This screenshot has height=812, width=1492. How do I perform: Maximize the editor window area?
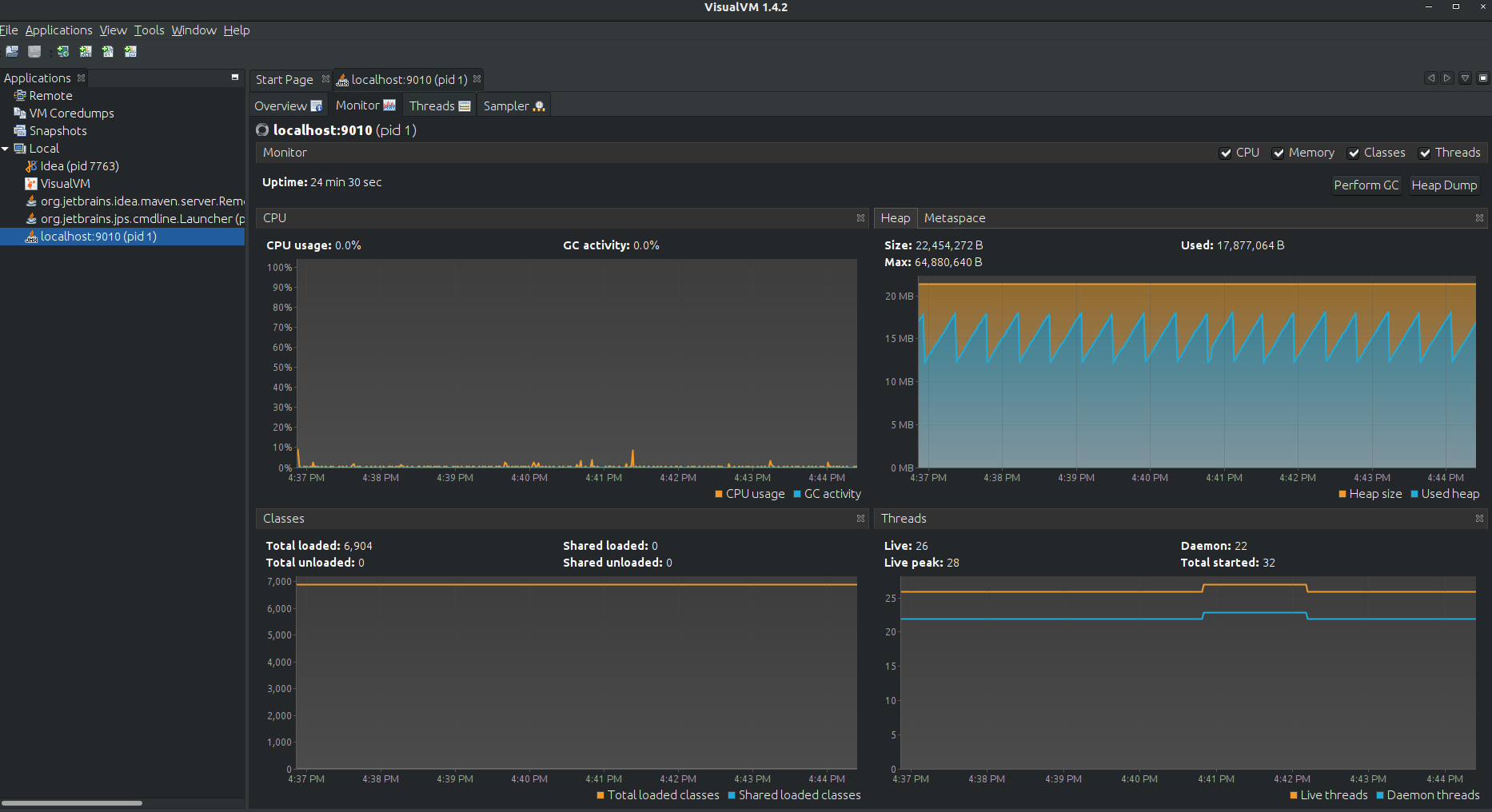(x=1483, y=78)
